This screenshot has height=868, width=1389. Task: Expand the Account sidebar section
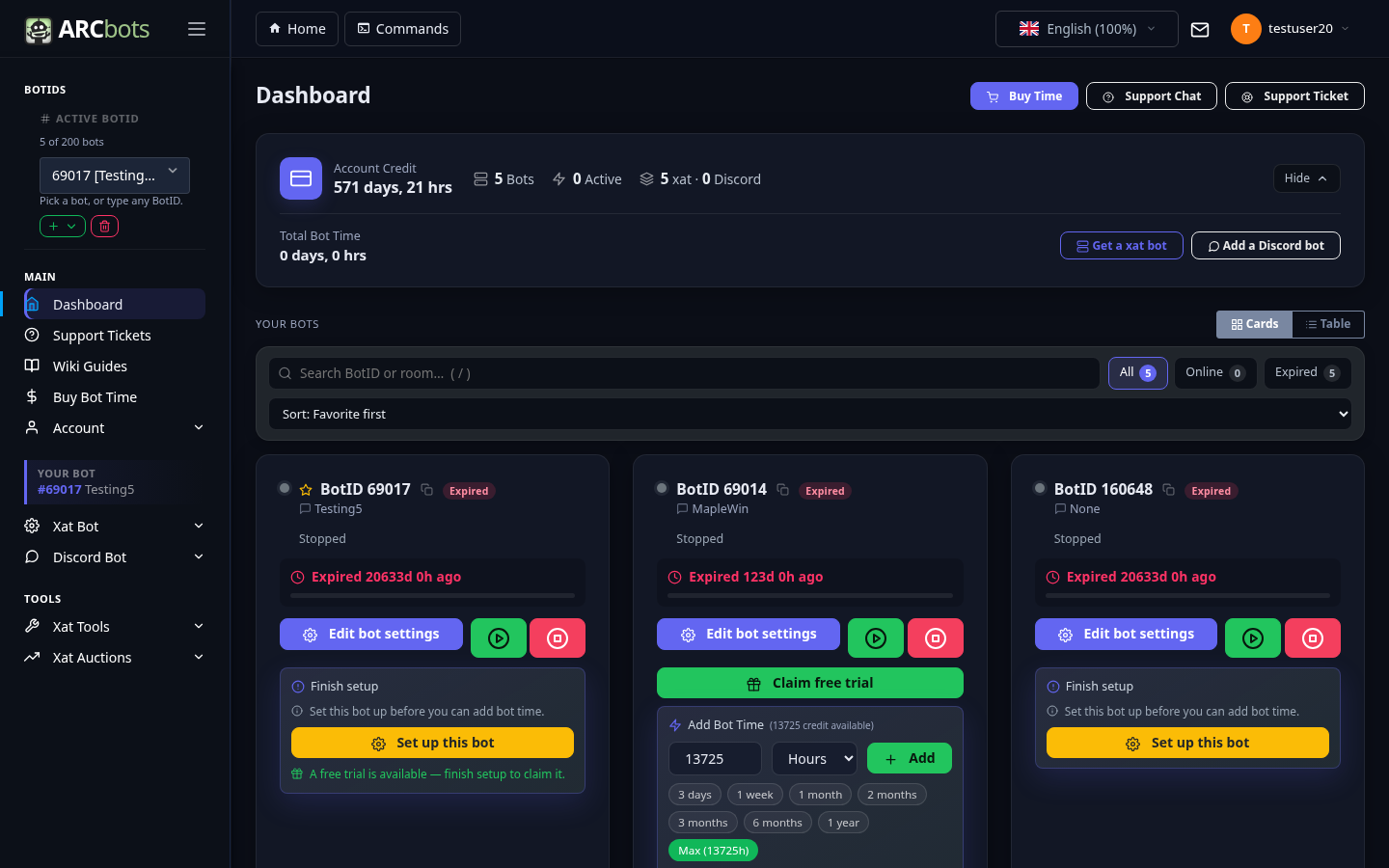(x=115, y=428)
